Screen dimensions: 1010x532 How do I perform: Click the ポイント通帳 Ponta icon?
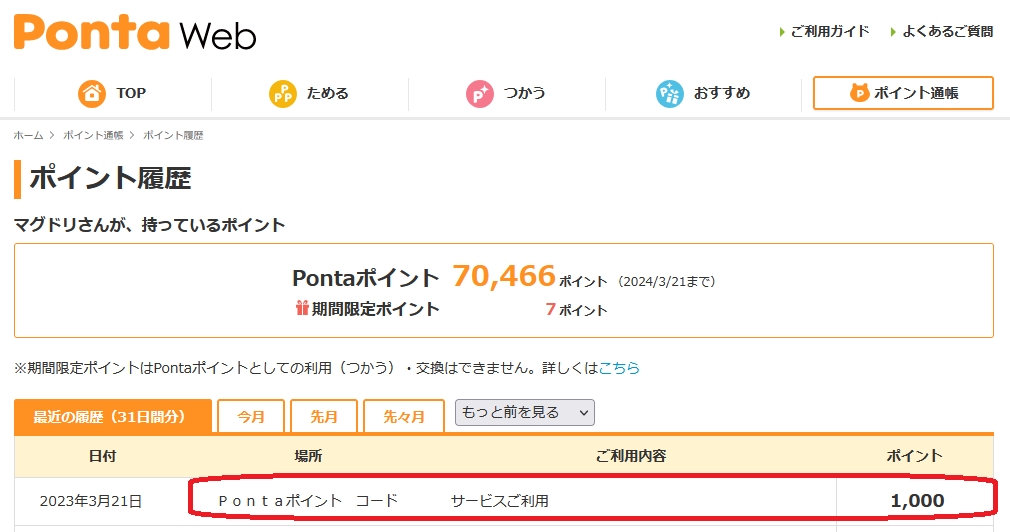(x=860, y=94)
